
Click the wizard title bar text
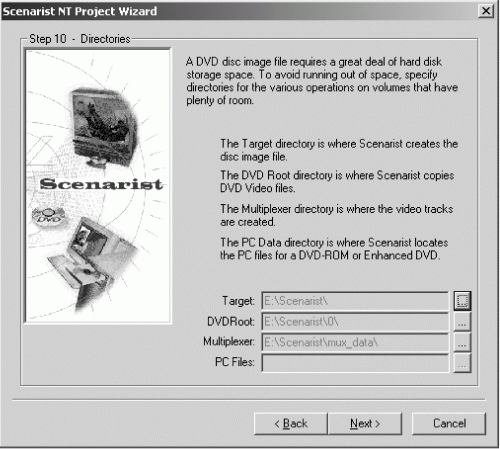(x=80, y=11)
